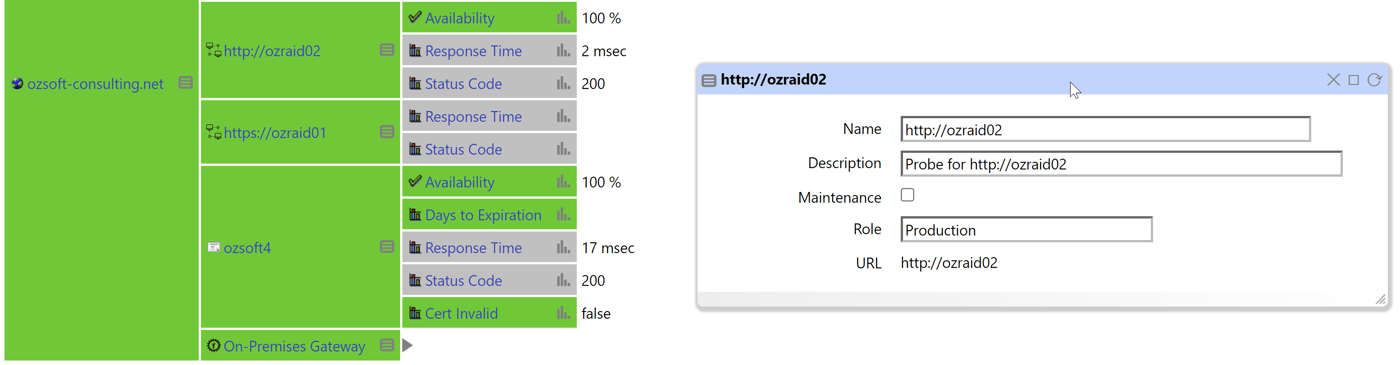Show chart for ozsoft4 Response Time
The width and height of the screenshot is (1400, 365).
coord(564,247)
